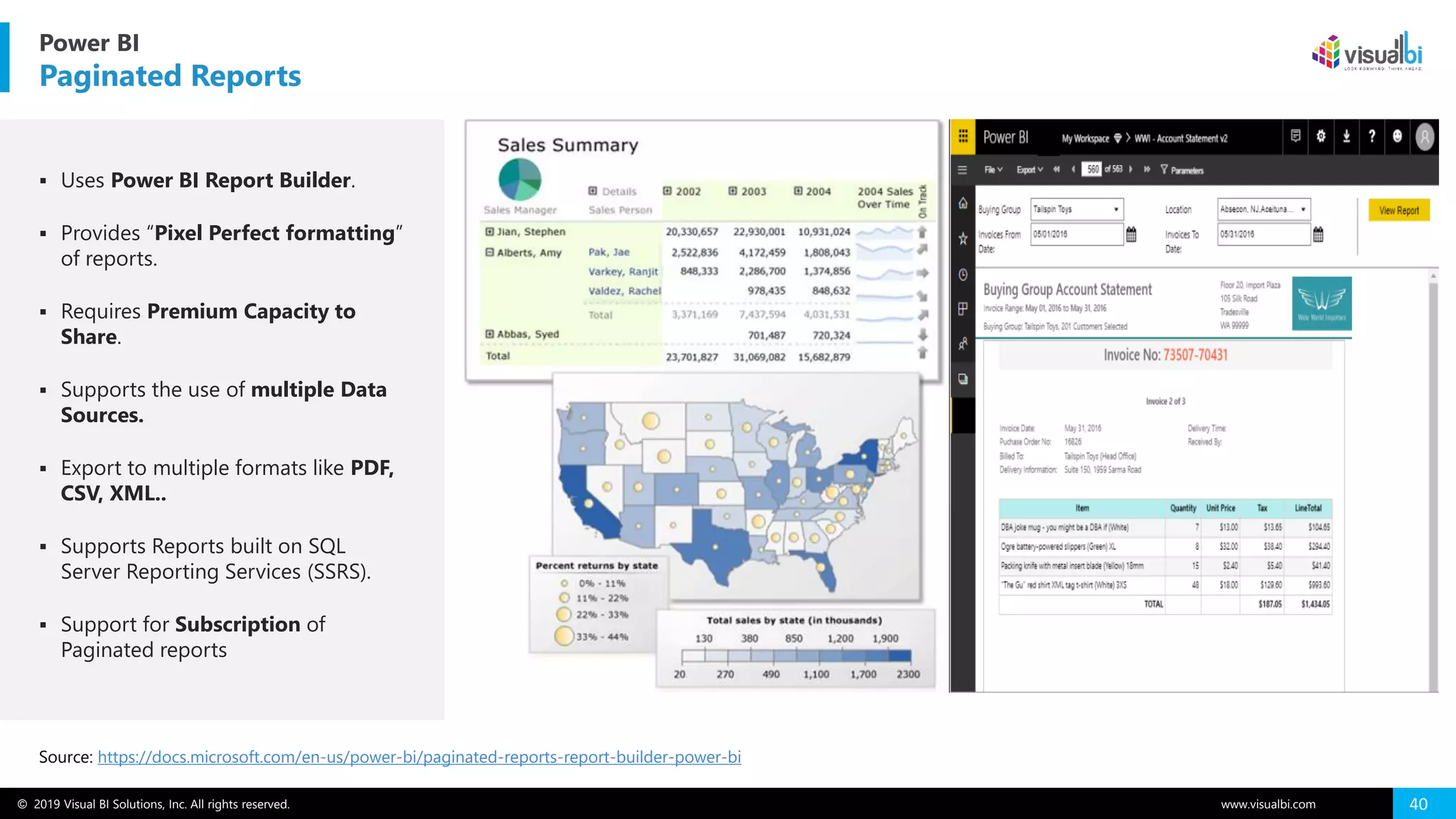The image size is (1456, 819).
Task: Click the Varkey, Ranjit sales person link
Action: tap(623, 272)
